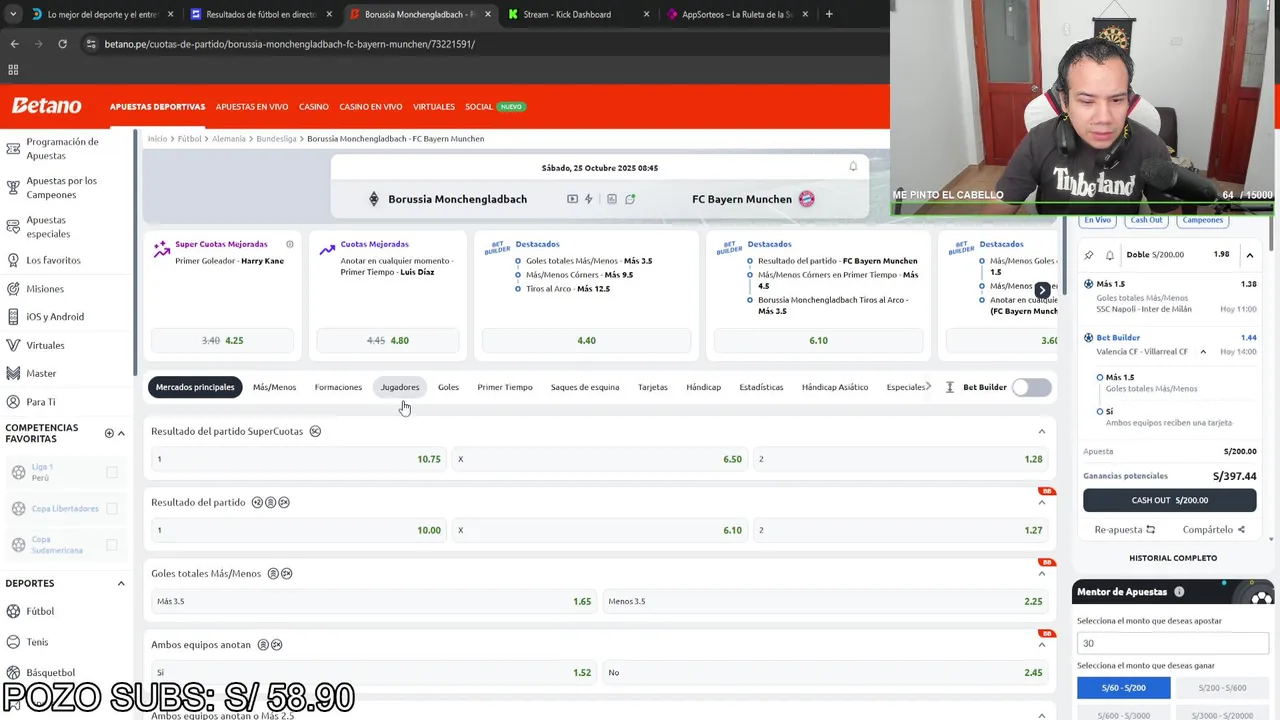The height and width of the screenshot is (720, 1280).
Task: Click the bet amount input field showing 30
Action: tap(1174, 643)
